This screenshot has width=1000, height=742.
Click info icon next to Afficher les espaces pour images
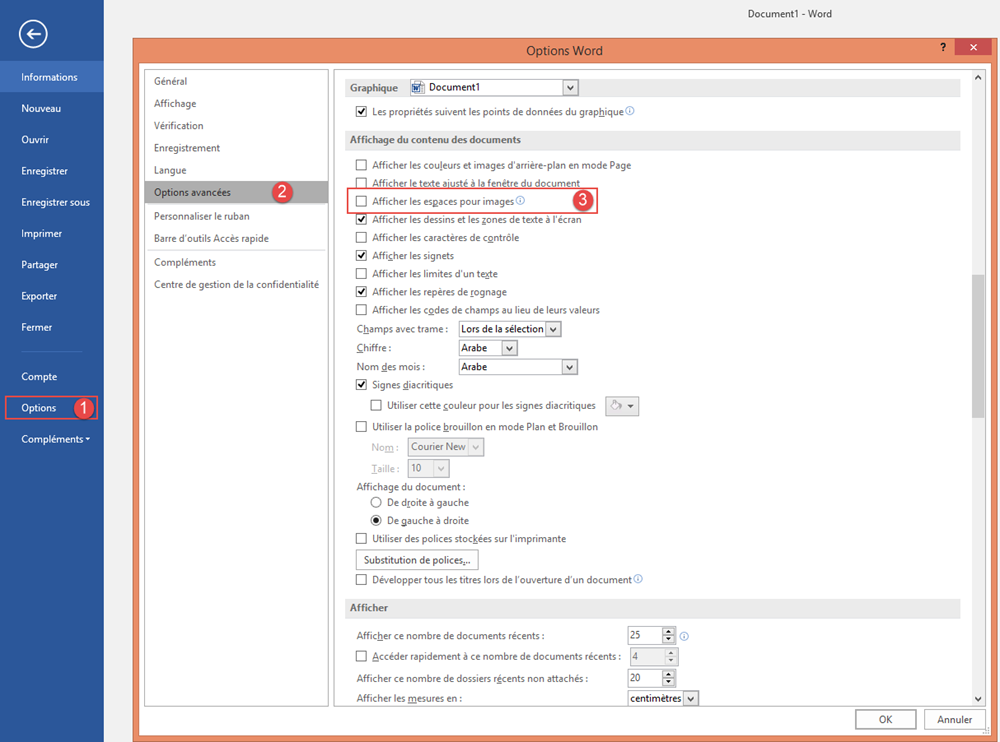tap(518, 200)
